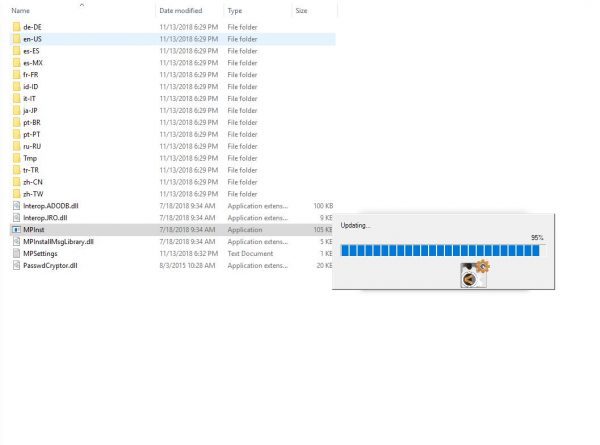The image size is (600, 445).
Task: Sort by the Type column header
Action: (235, 11)
